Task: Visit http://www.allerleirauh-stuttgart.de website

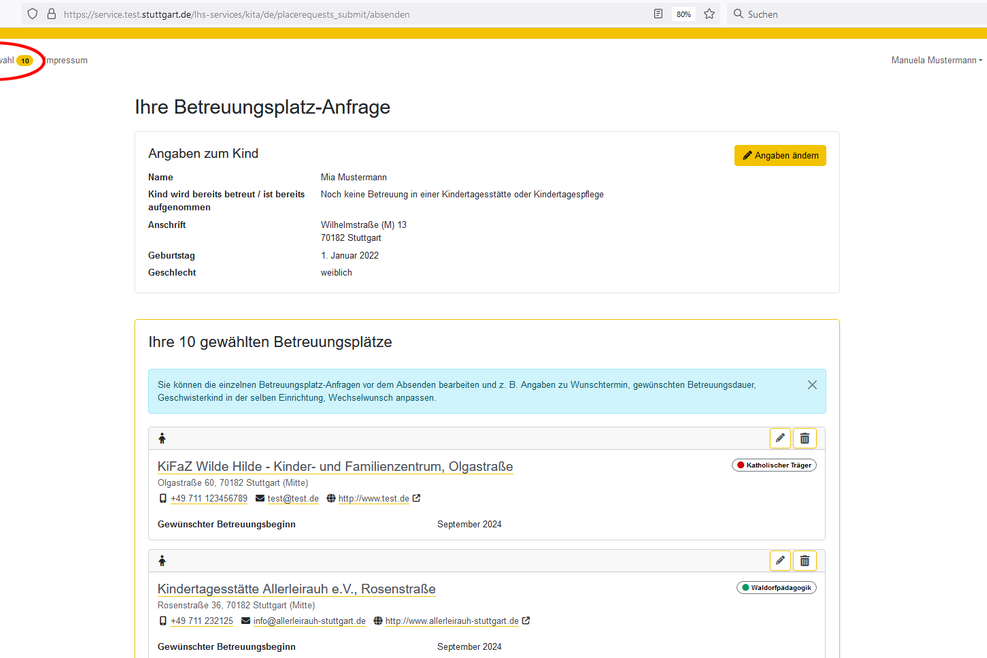Action: pyautogui.click(x=451, y=621)
